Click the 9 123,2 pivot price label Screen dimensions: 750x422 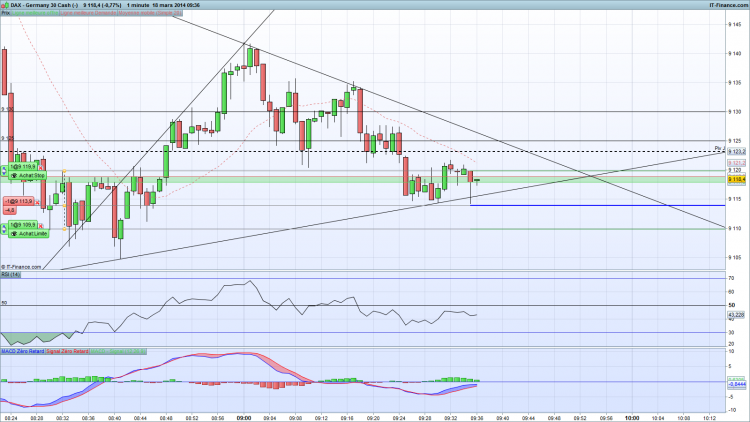[737, 151]
